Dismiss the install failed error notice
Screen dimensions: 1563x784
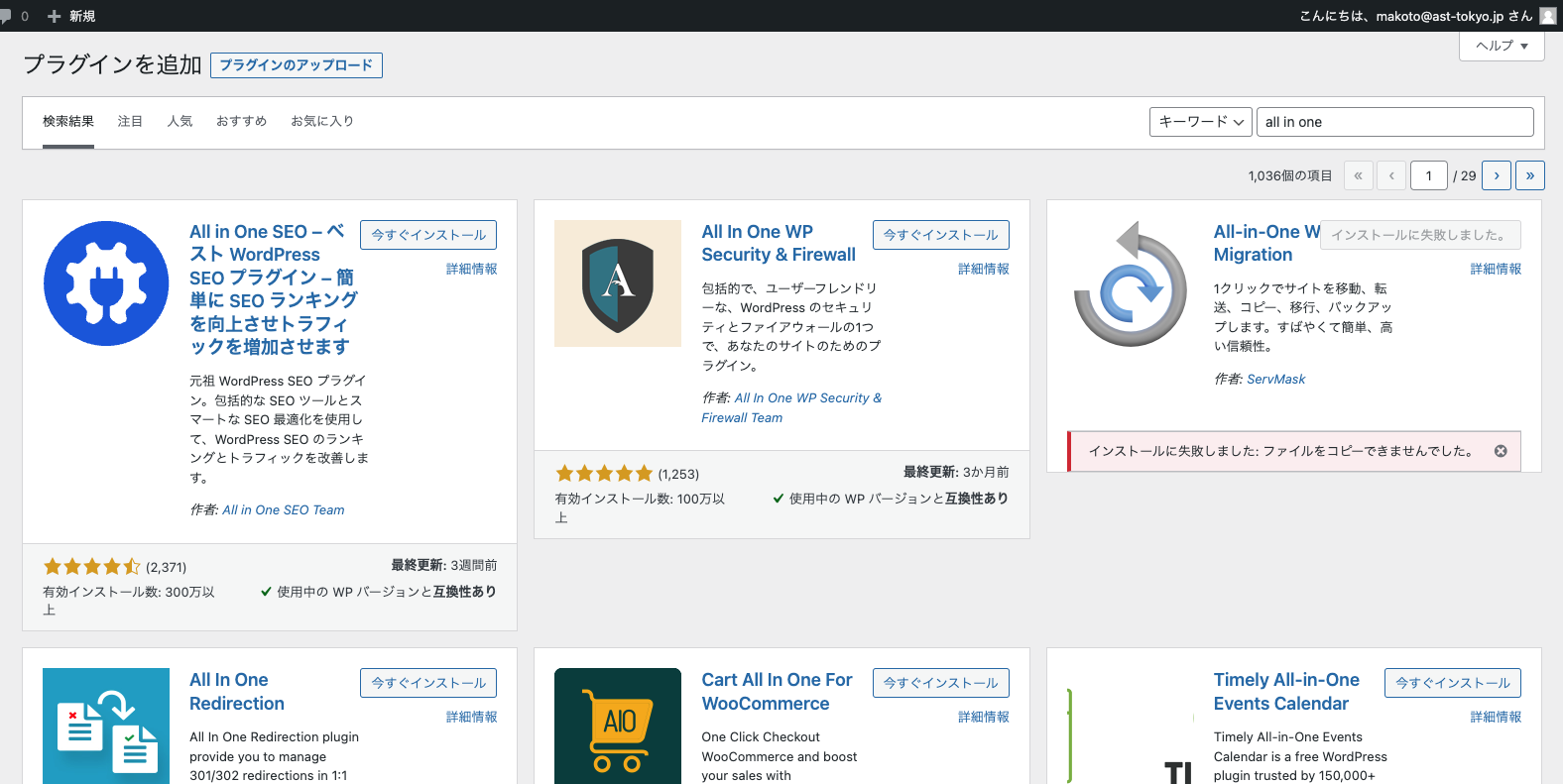point(1501,451)
